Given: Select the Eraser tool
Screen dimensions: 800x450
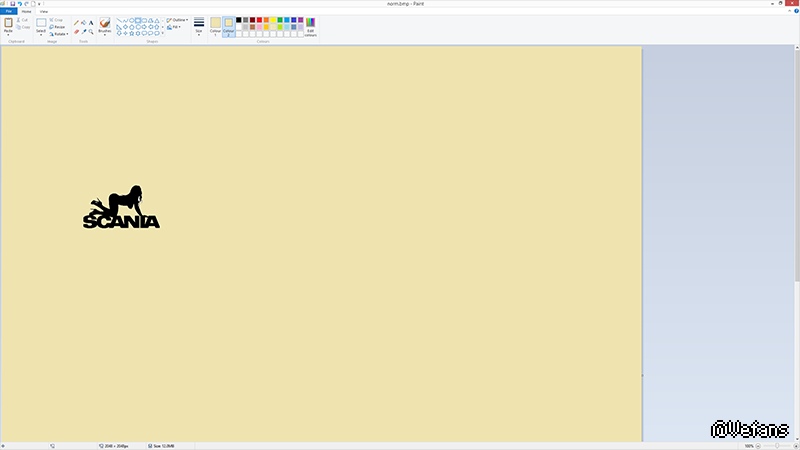Looking at the screenshot, I should point(76,31).
